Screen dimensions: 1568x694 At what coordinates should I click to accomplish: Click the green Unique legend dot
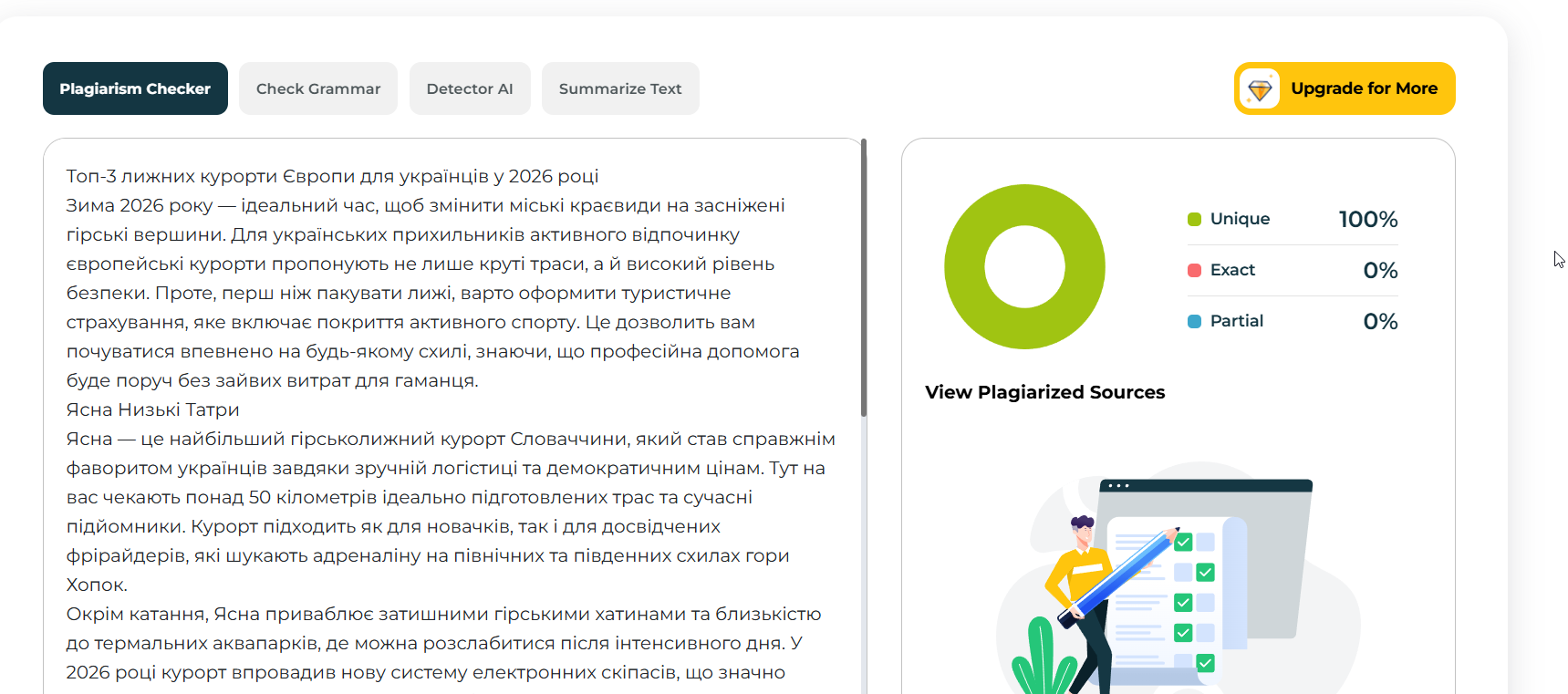[1194, 219]
